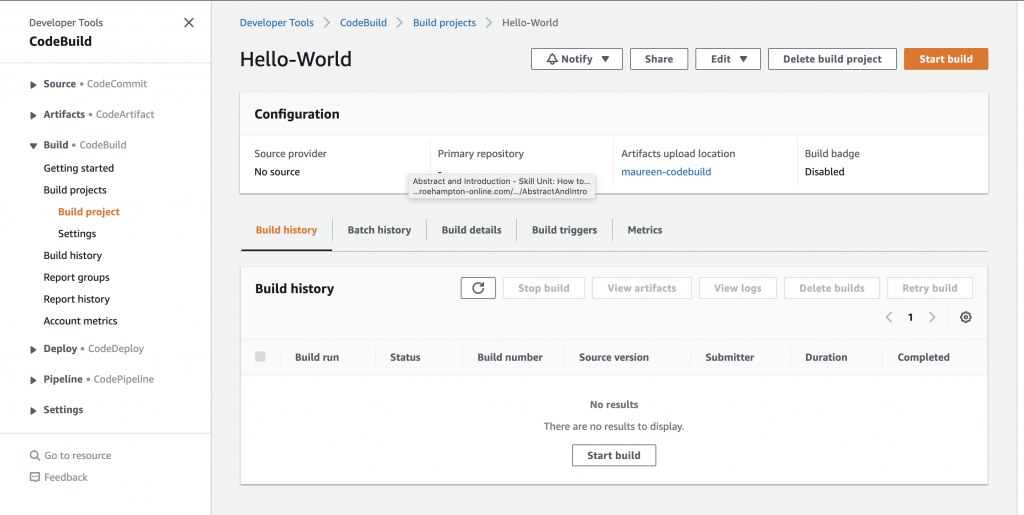Expand the Deploy CodeDeploy section

pyautogui.click(x=34, y=350)
